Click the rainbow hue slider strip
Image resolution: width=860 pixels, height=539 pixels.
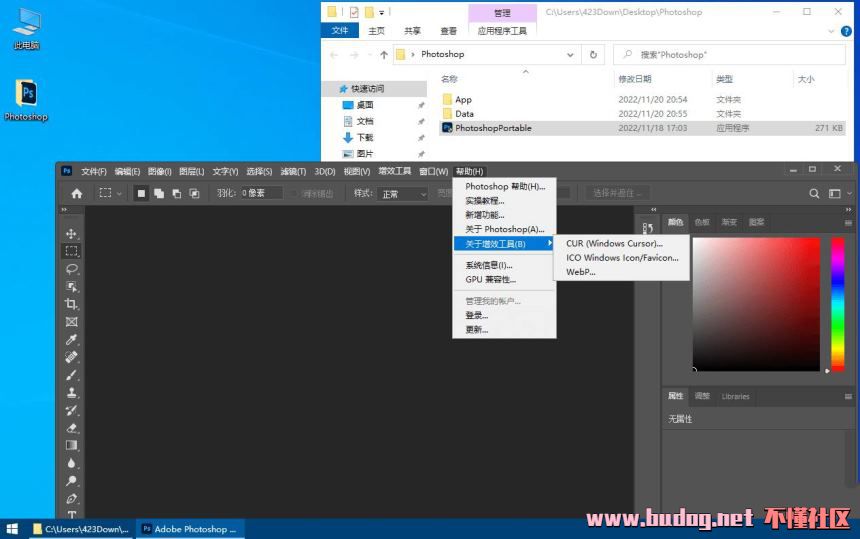tap(838, 304)
